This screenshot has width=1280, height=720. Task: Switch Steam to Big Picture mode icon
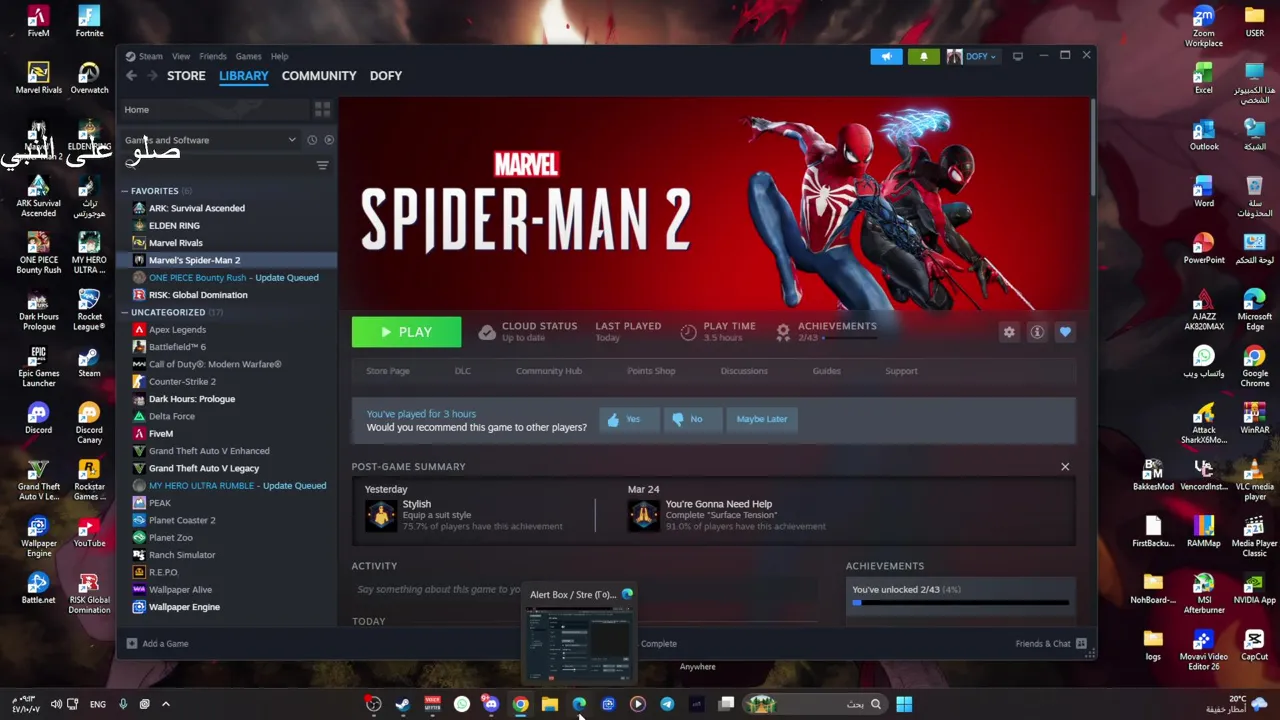tap(1018, 57)
